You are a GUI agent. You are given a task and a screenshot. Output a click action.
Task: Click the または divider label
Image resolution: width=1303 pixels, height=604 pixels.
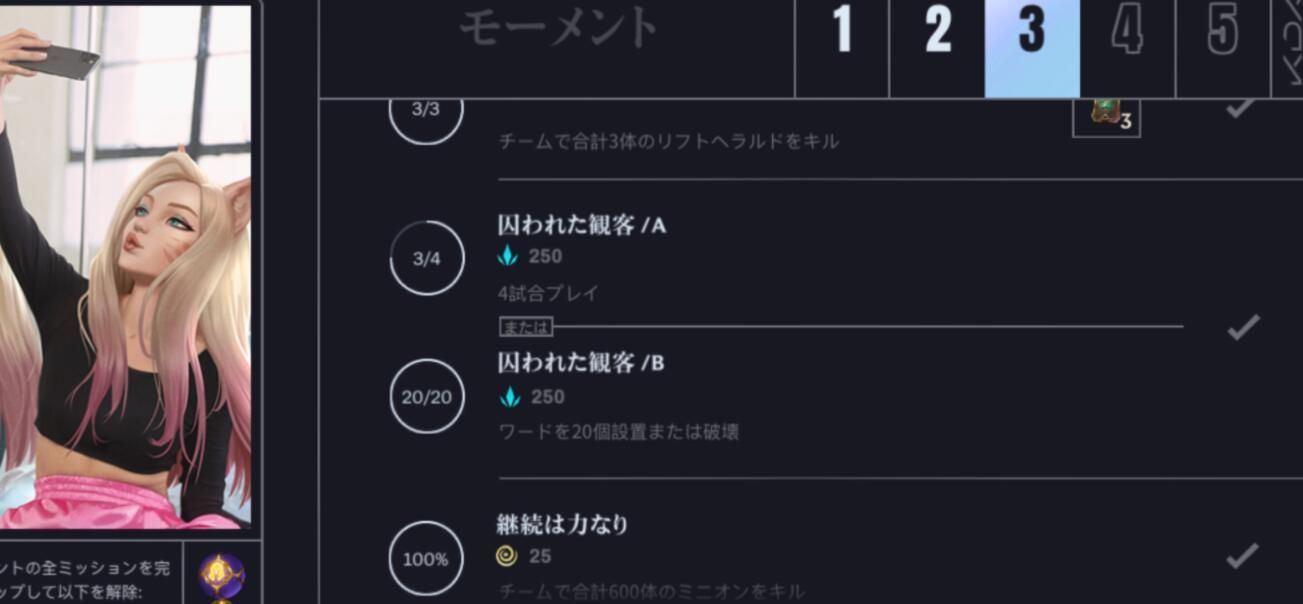(524, 326)
